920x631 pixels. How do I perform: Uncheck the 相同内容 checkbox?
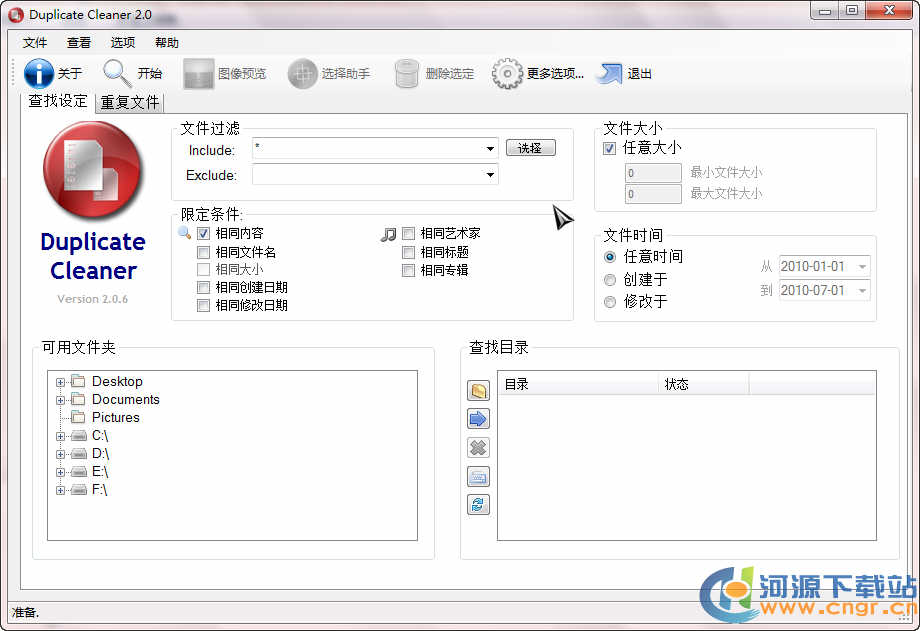click(x=204, y=233)
